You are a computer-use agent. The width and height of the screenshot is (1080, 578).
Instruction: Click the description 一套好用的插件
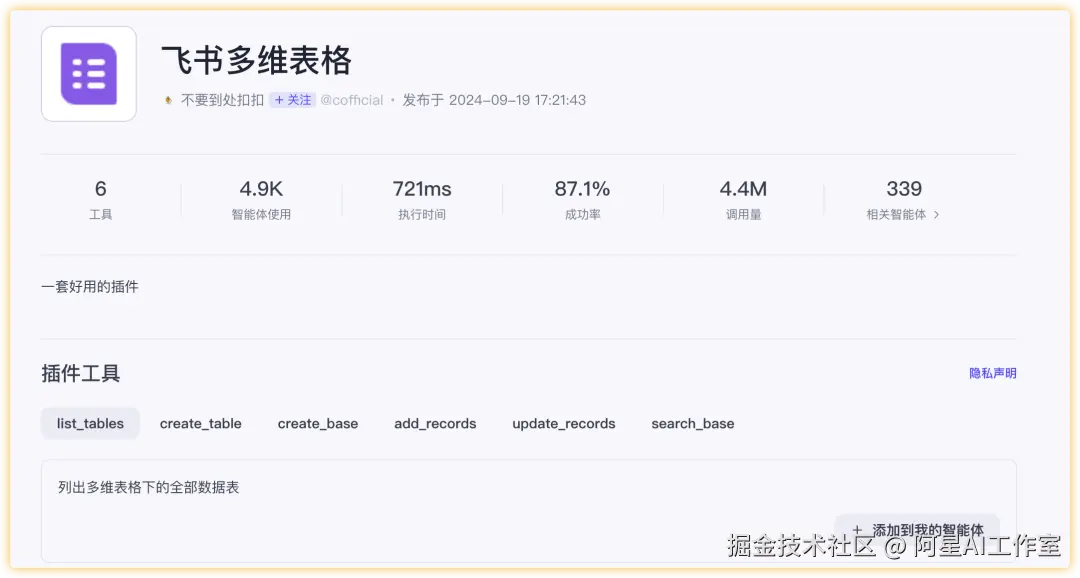(90, 287)
